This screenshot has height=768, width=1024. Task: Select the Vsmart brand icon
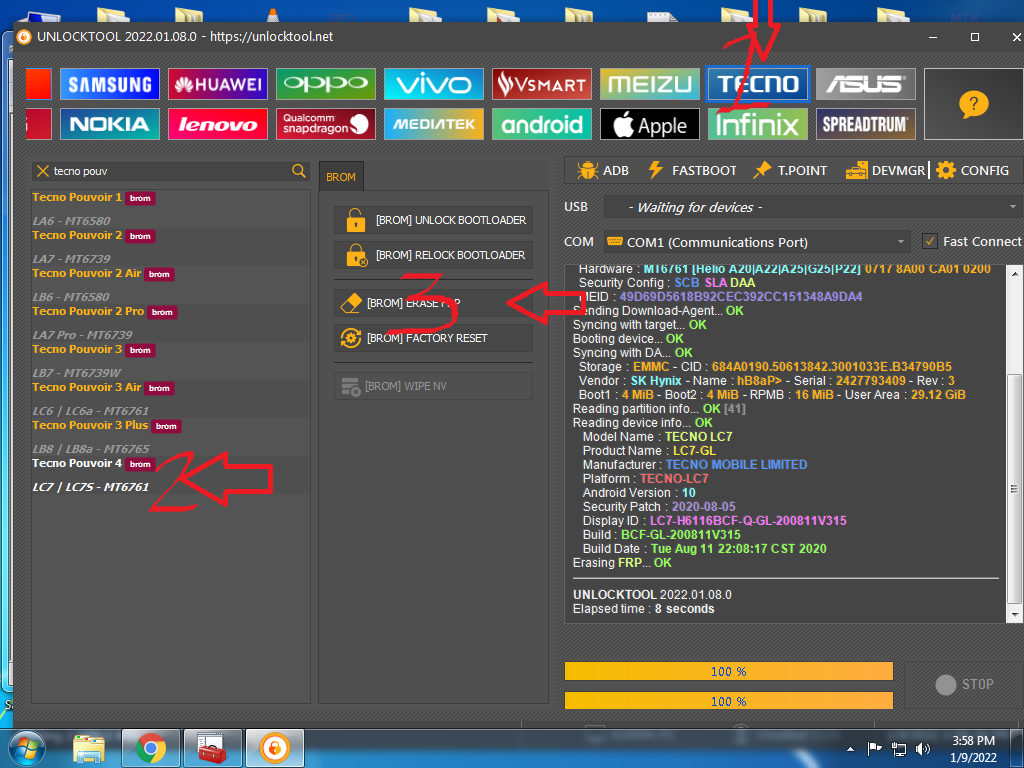542,84
